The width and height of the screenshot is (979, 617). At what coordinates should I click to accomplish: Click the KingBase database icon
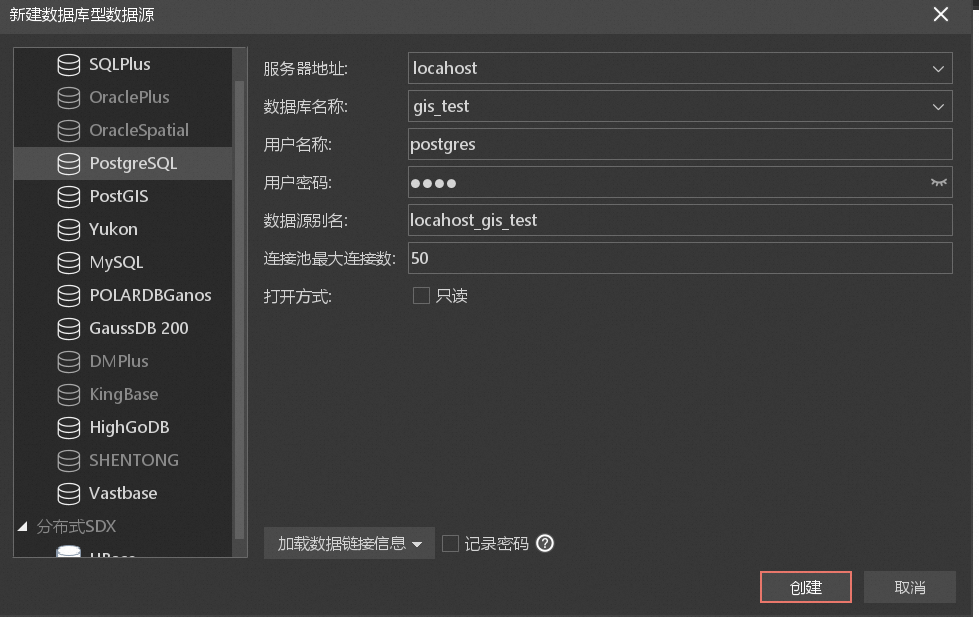pyautogui.click(x=69, y=395)
